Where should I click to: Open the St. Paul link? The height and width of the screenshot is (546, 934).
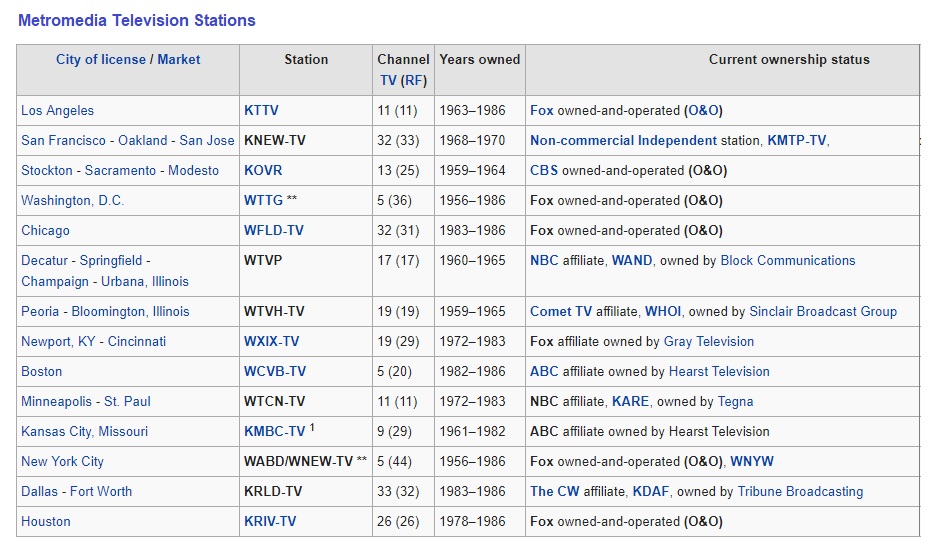[x=127, y=401]
